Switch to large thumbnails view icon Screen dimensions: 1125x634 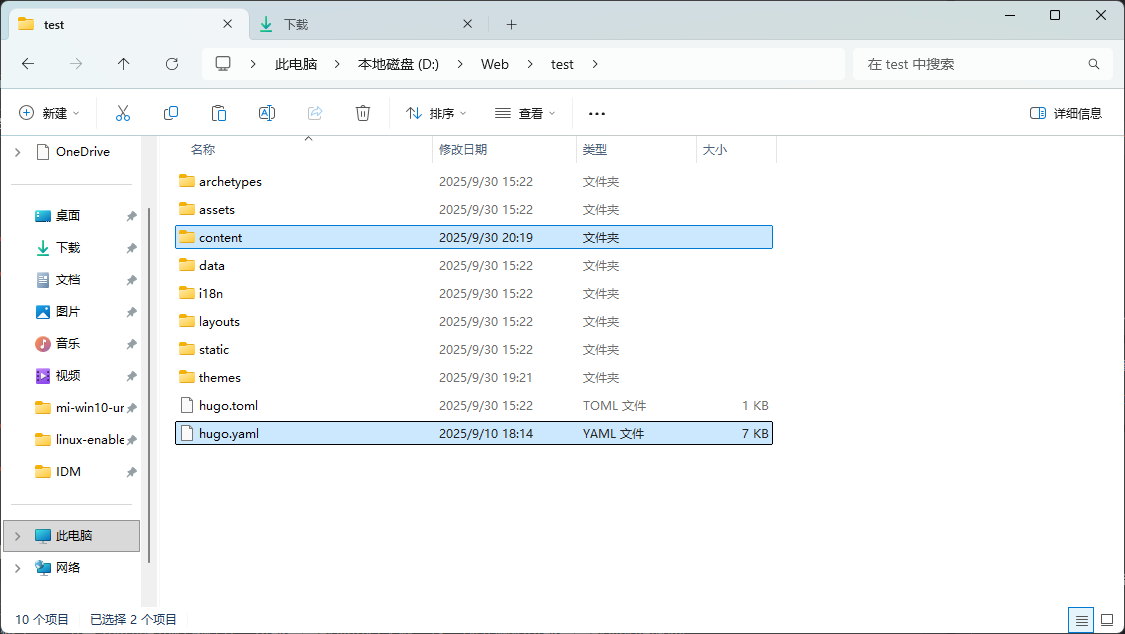pos(1106,620)
